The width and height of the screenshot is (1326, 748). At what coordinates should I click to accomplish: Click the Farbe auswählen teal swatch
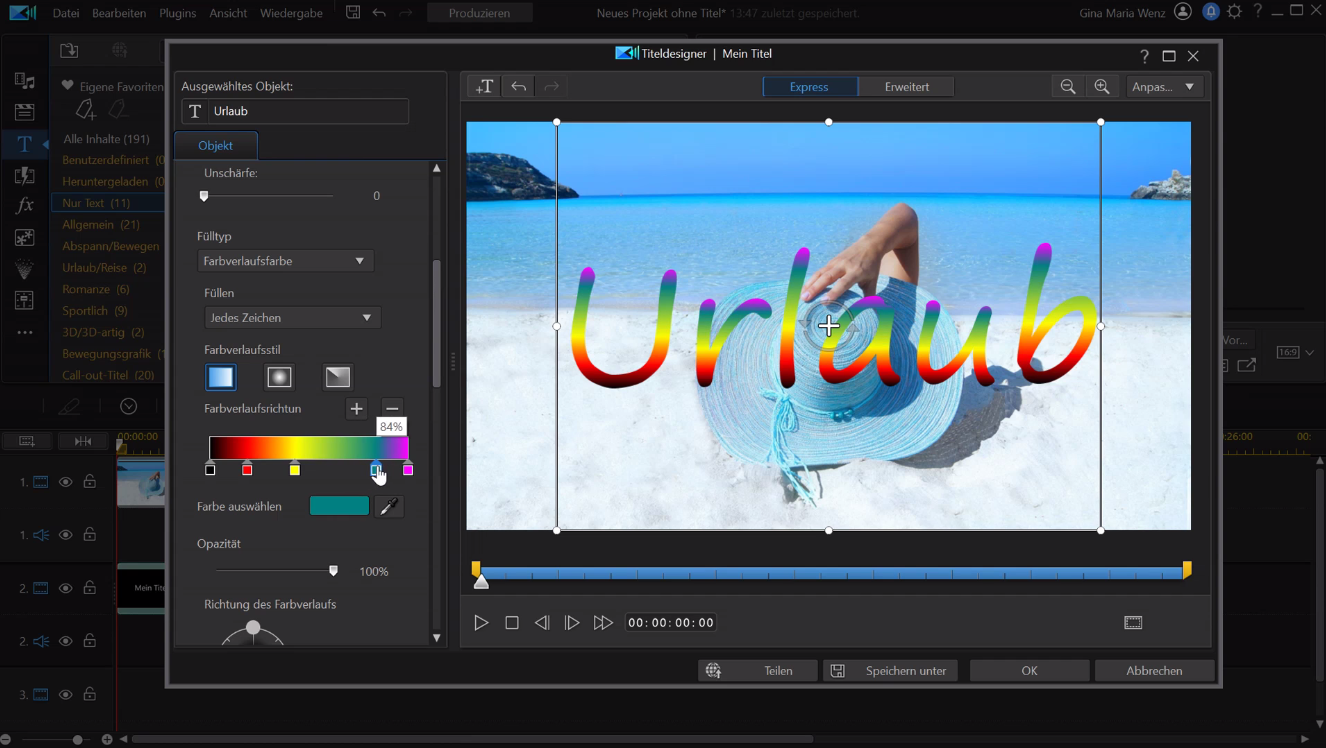click(x=339, y=506)
